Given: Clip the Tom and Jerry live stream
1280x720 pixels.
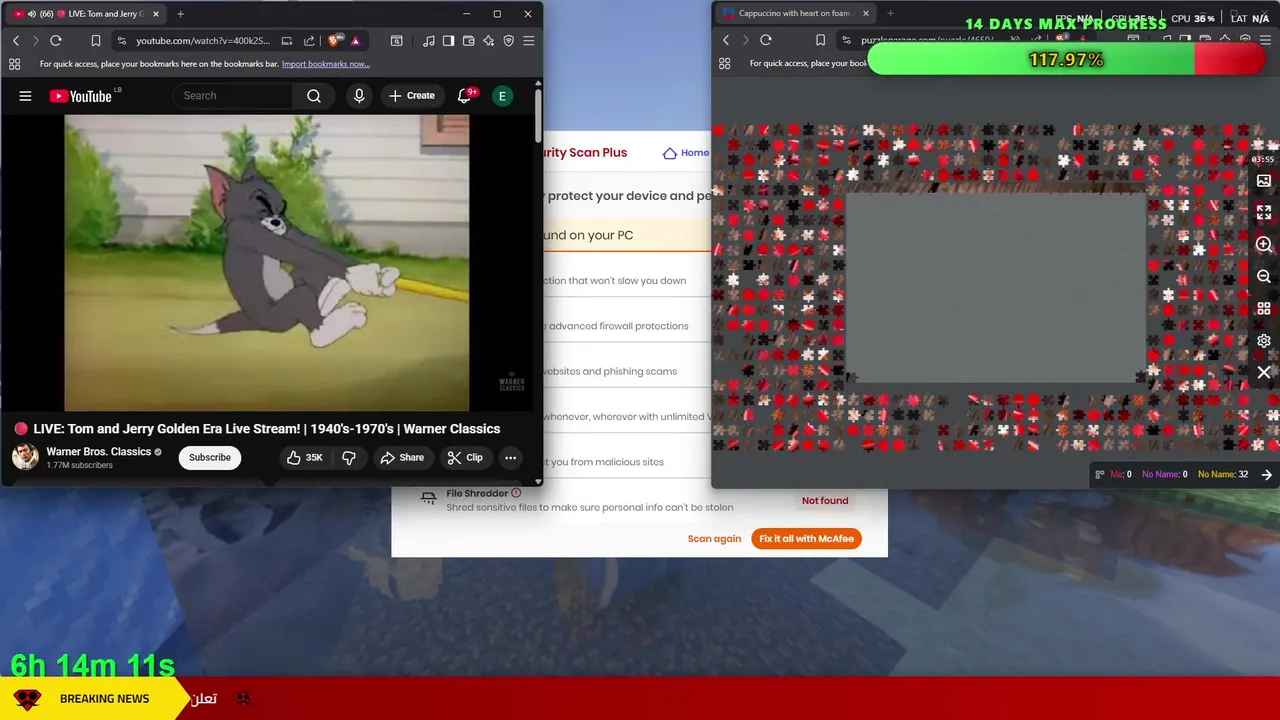Looking at the screenshot, I should (x=465, y=458).
